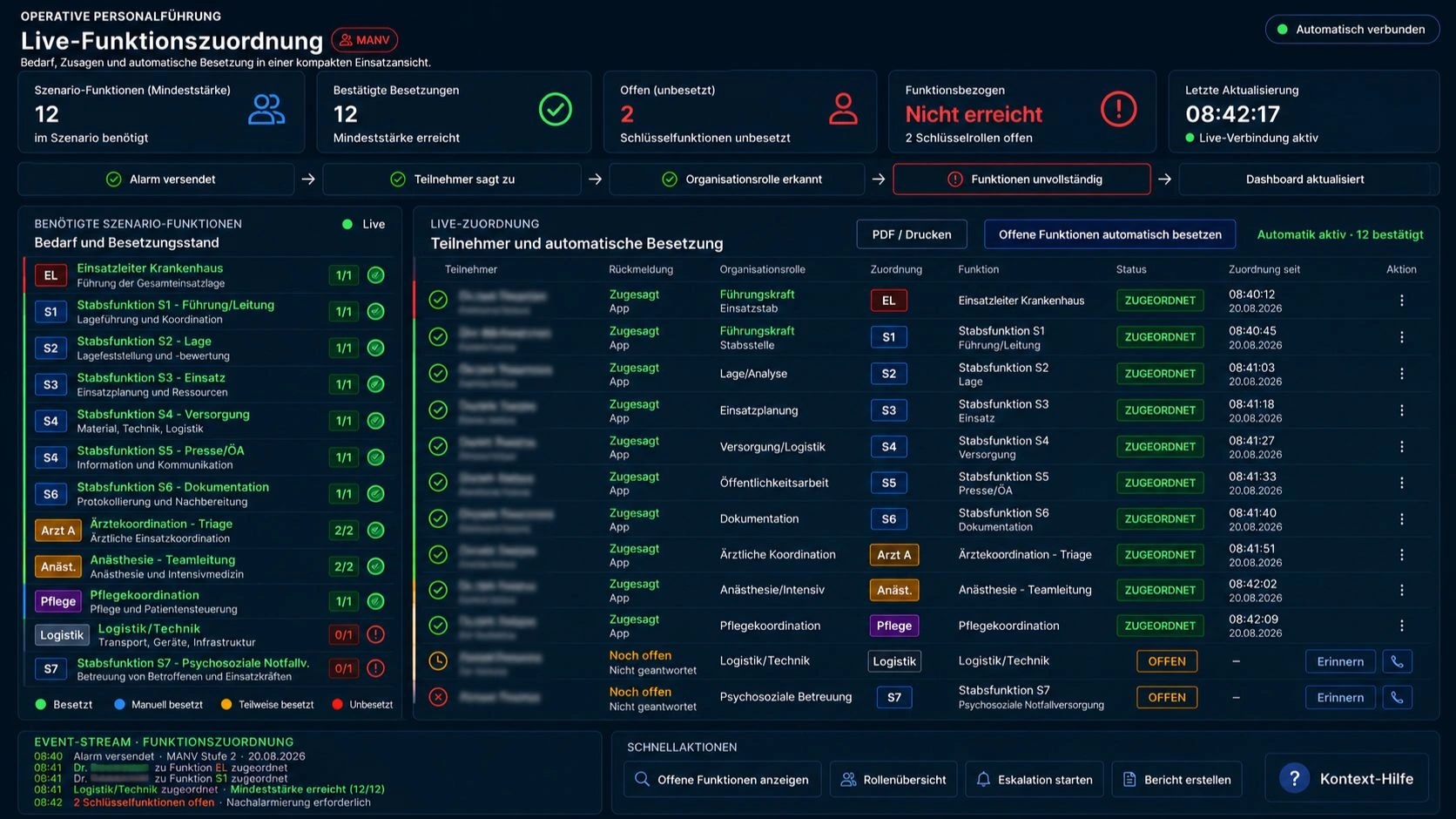Click the red exclamation icon in Funktionsbezogen card
Screen dimensions: 1456x819
point(1118,110)
